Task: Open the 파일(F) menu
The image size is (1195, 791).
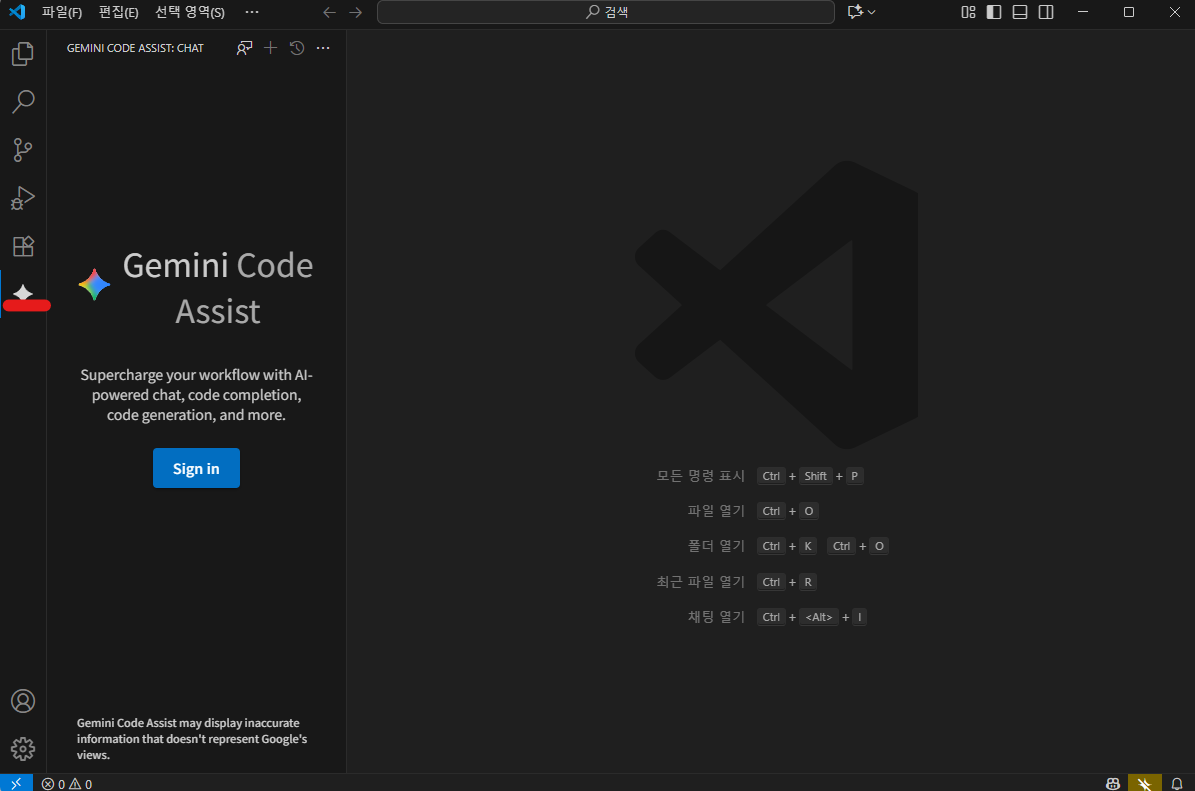Action: pos(62,12)
